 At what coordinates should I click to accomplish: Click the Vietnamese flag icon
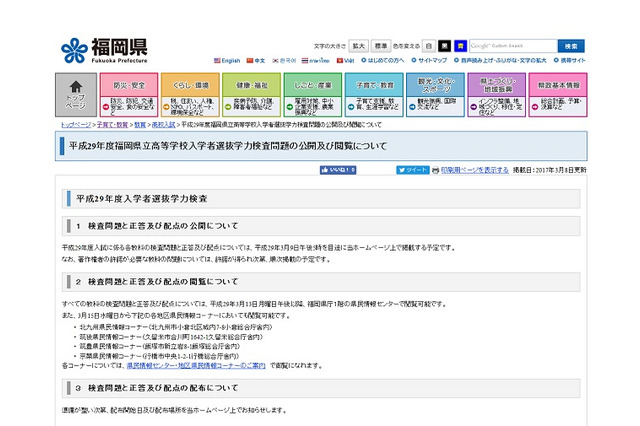340,60
